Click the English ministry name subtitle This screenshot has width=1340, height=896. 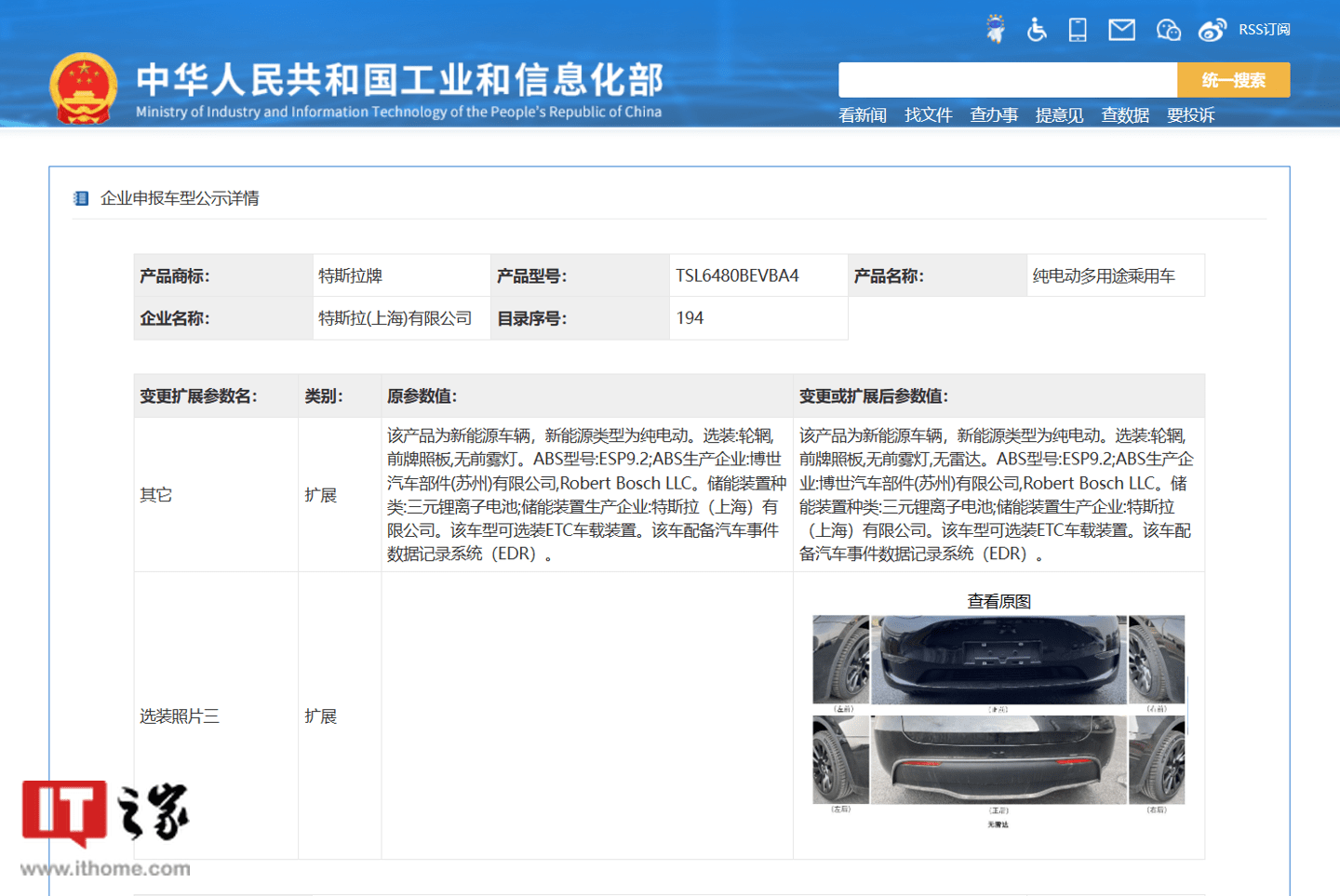(398, 112)
